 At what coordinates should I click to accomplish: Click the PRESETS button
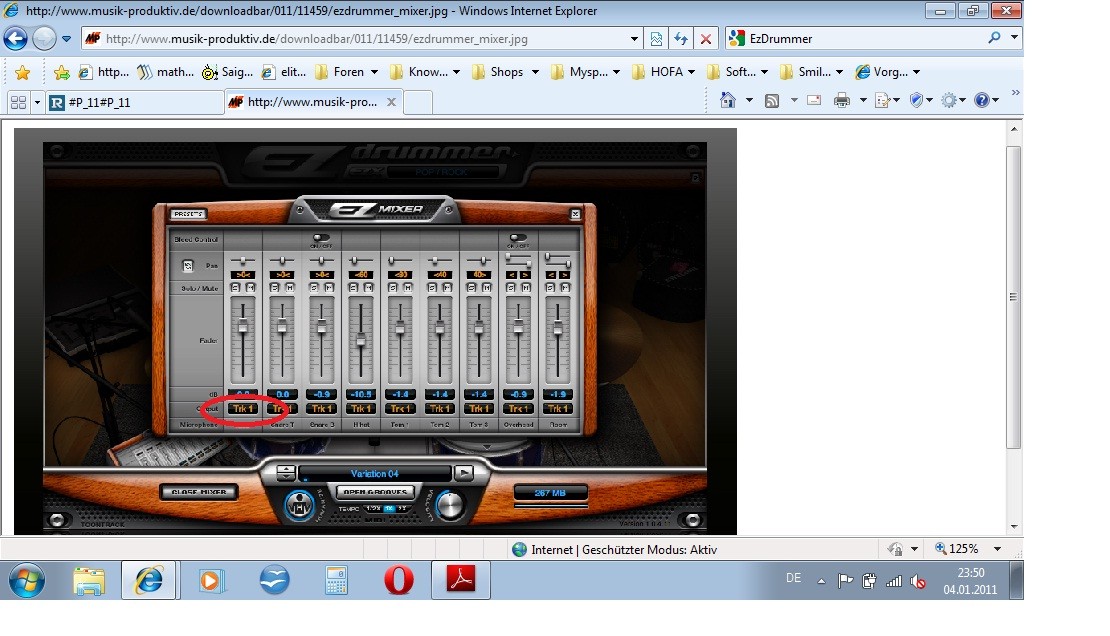click(x=188, y=214)
